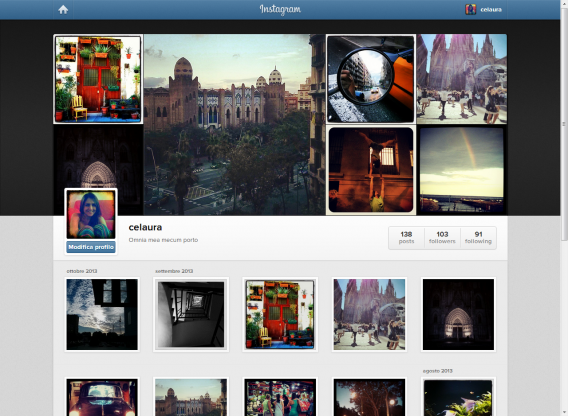Open black and white stairwell post
Viewport: 568px width, 416px height.
point(191,315)
